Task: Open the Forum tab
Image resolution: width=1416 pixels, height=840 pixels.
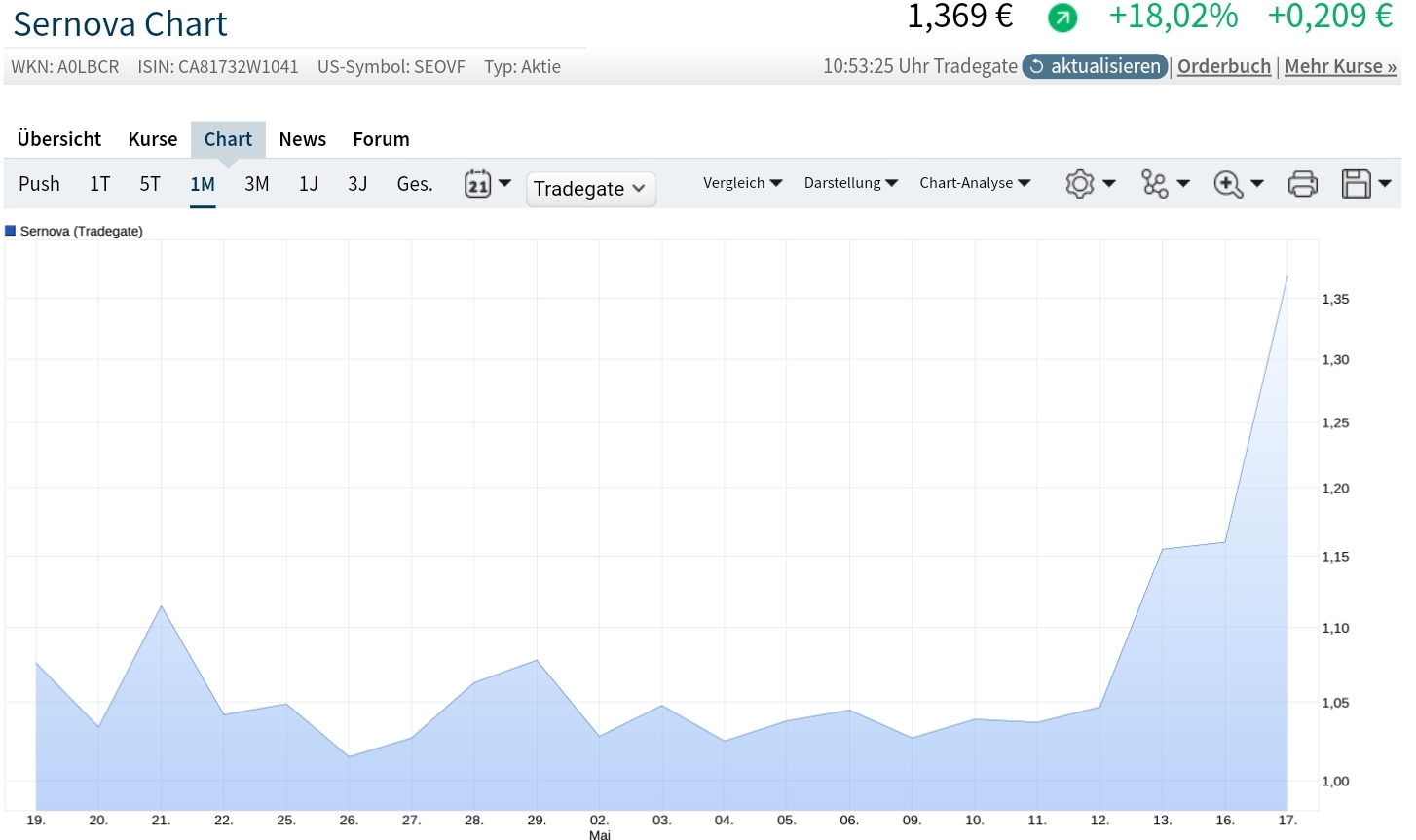Action: pyautogui.click(x=381, y=139)
